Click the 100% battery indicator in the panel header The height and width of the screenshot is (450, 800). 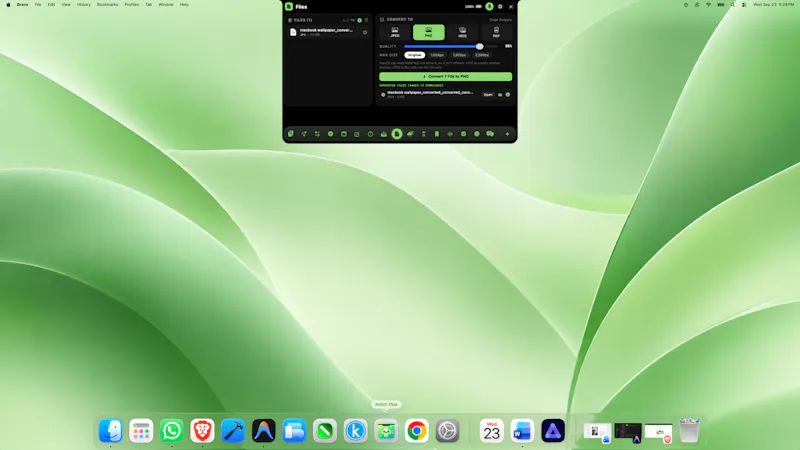[x=473, y=7]
